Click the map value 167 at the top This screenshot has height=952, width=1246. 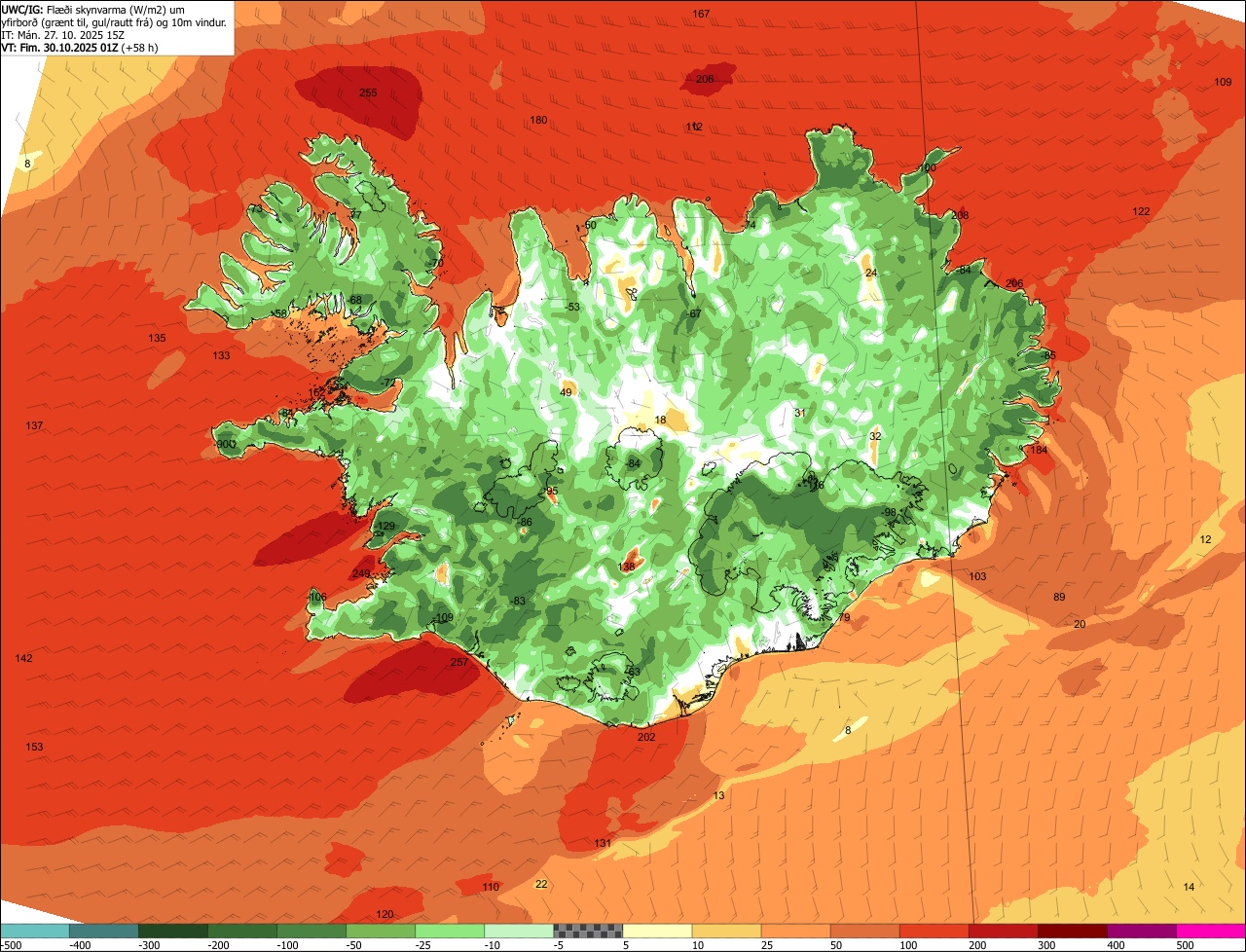point(701,14)
